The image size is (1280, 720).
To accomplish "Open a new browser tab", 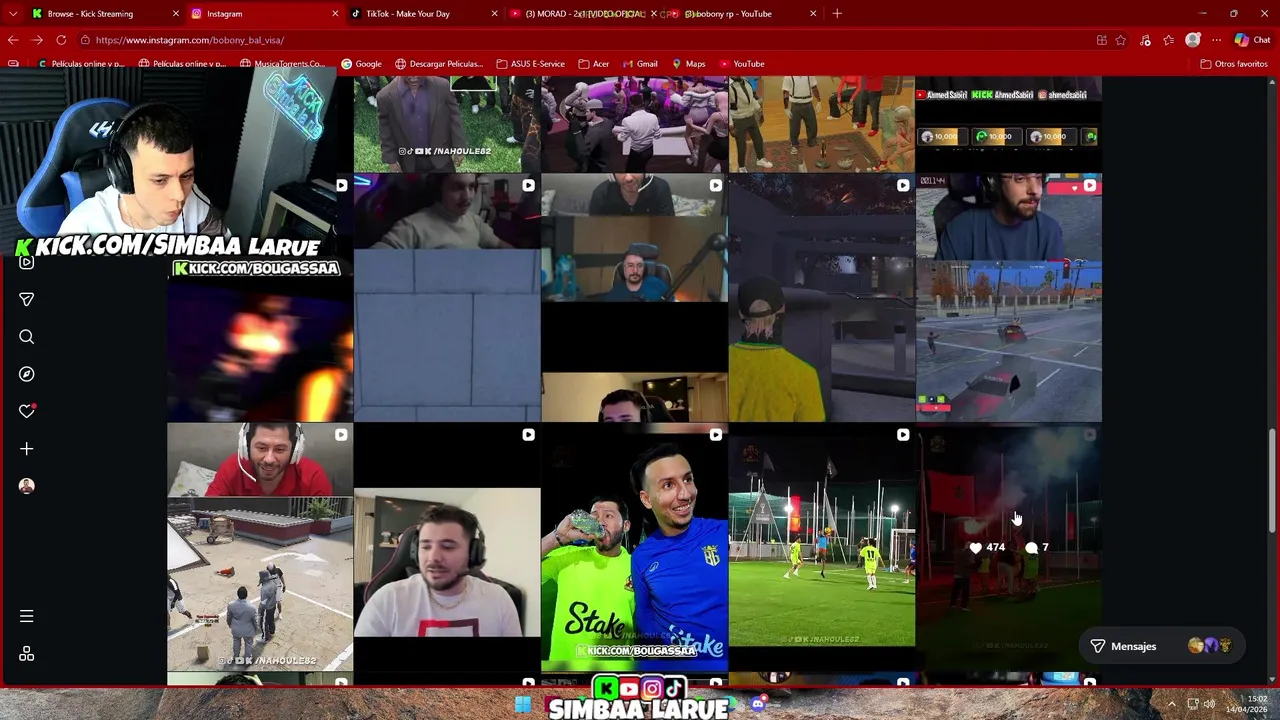I will coord(837,14).
